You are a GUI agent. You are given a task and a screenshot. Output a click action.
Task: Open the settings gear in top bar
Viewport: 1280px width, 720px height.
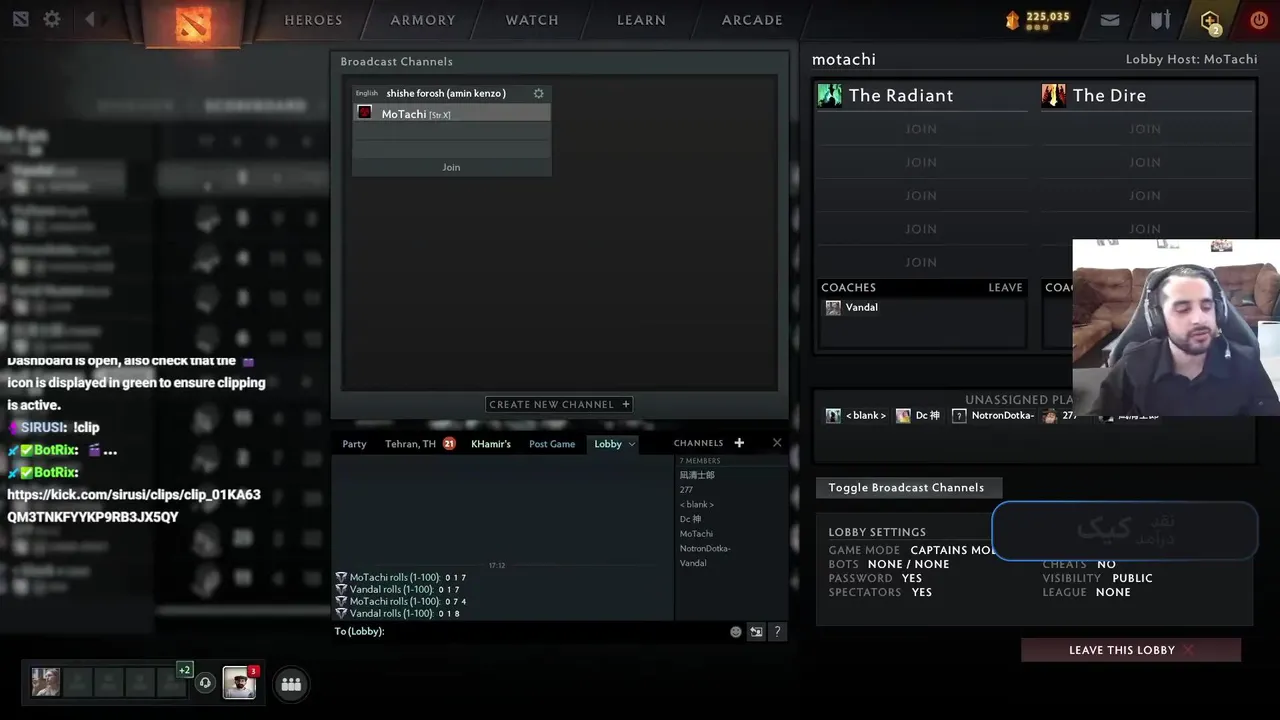click(52, 19)
